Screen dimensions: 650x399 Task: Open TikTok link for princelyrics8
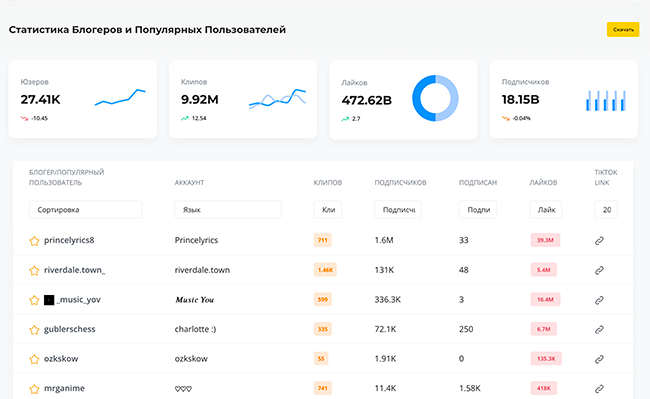click(x=599, y=241)
